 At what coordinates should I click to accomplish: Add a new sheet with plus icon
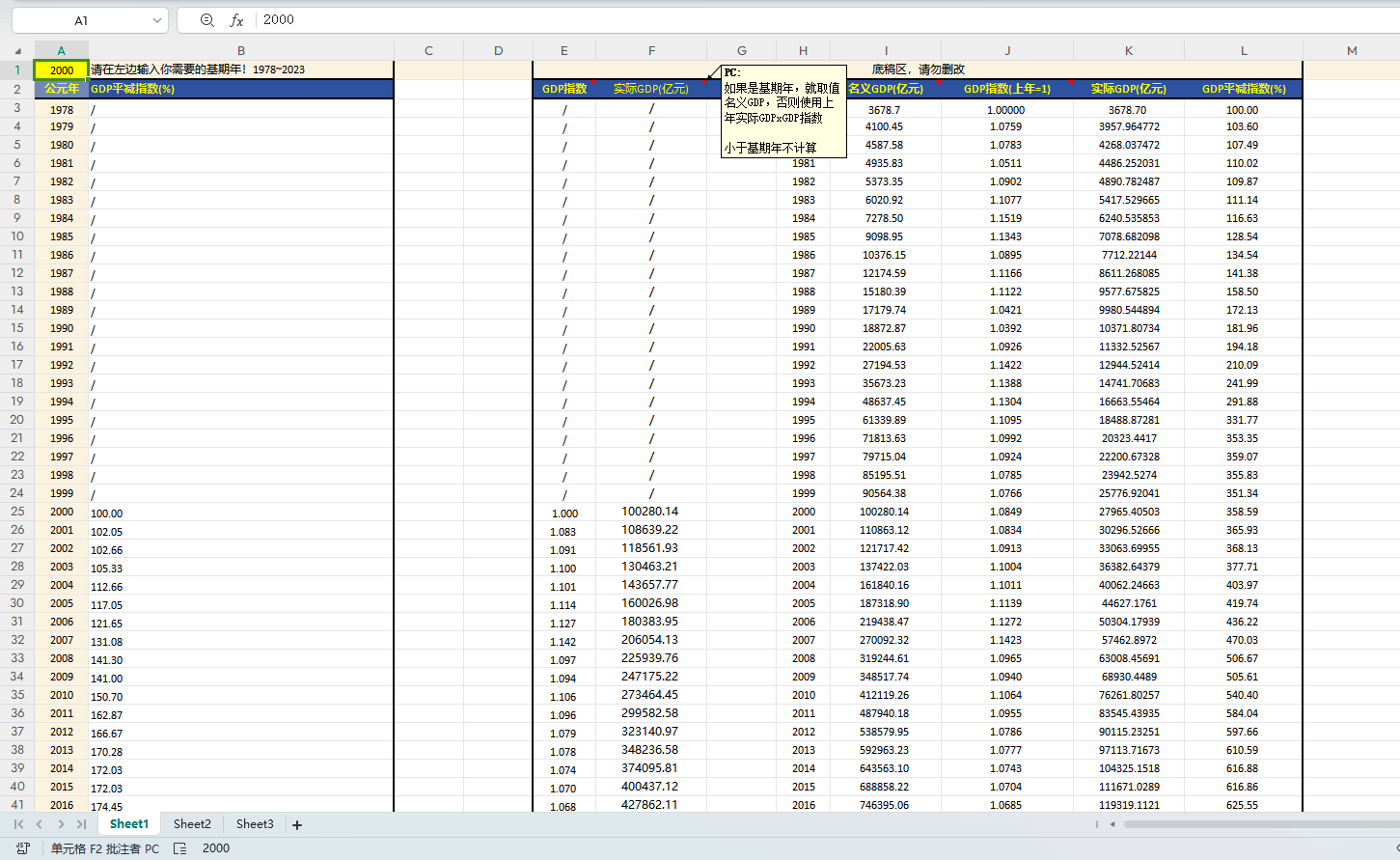tap(297, 825)
